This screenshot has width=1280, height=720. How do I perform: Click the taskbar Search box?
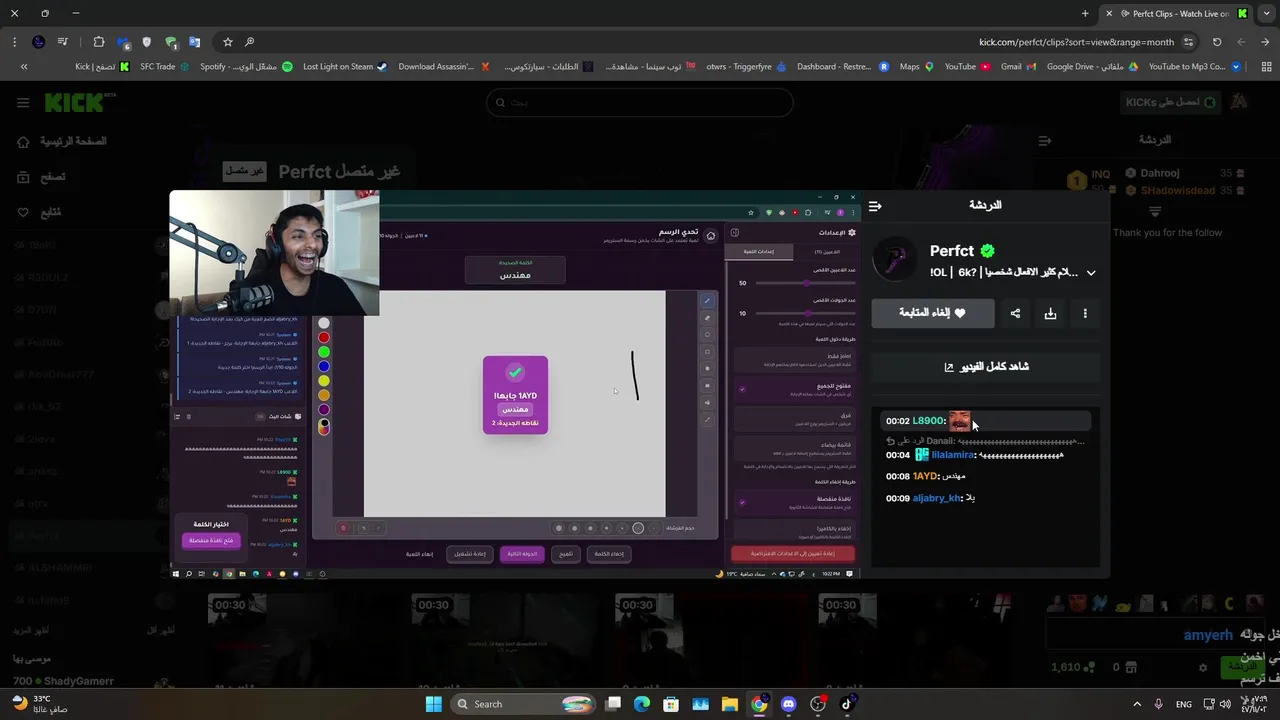point(523,704)
